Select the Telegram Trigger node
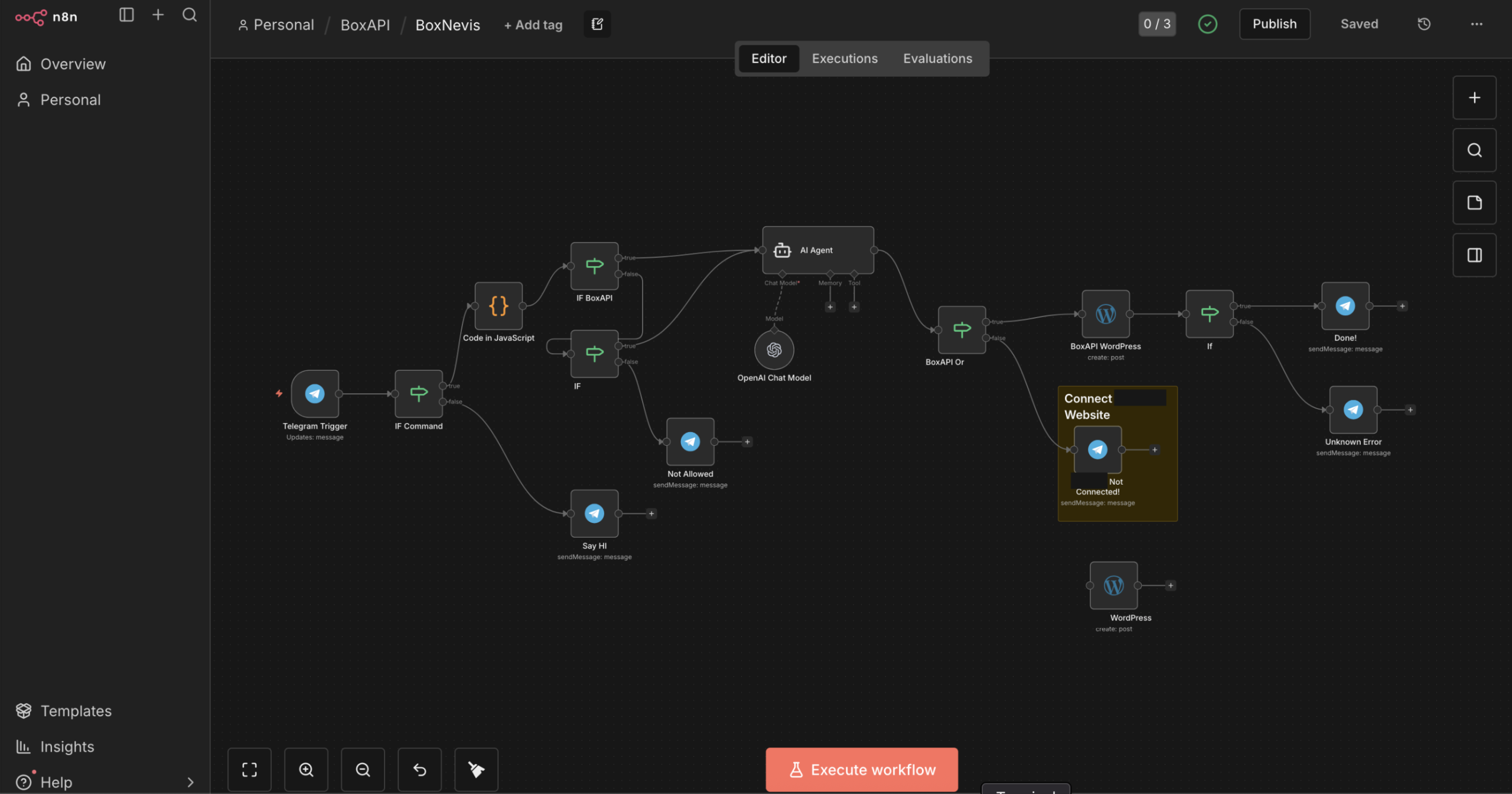This screenshot has width=1512, height=794. tap(315, 394)
